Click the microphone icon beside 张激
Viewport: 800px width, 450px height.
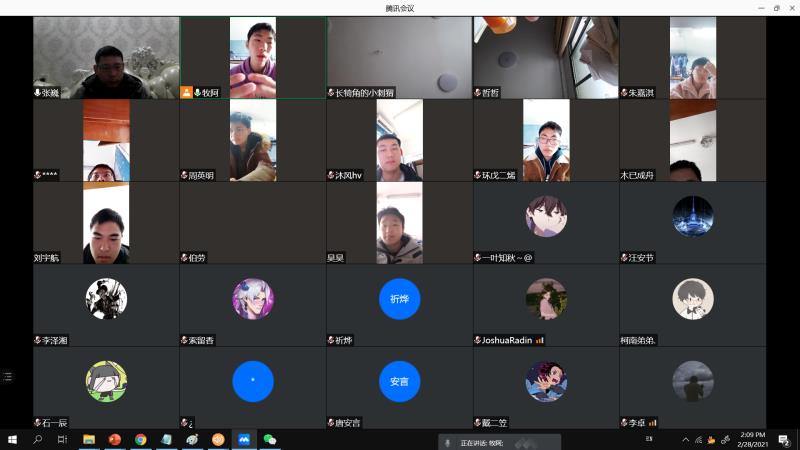pyautogui.click(x=37, y=92)
